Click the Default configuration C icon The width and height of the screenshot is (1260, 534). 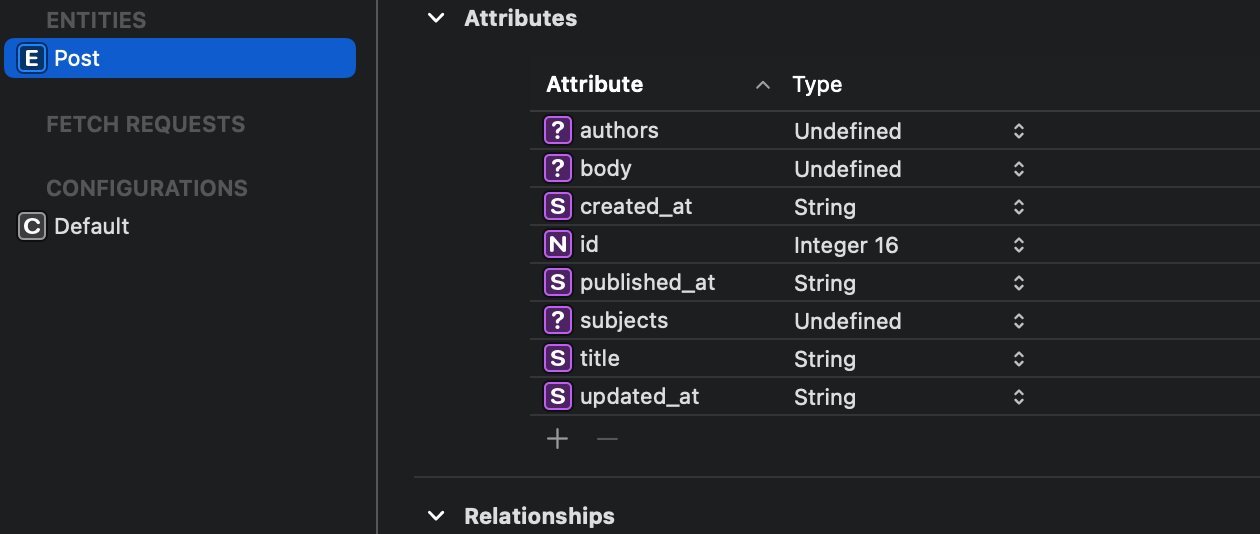coord(32,227)
